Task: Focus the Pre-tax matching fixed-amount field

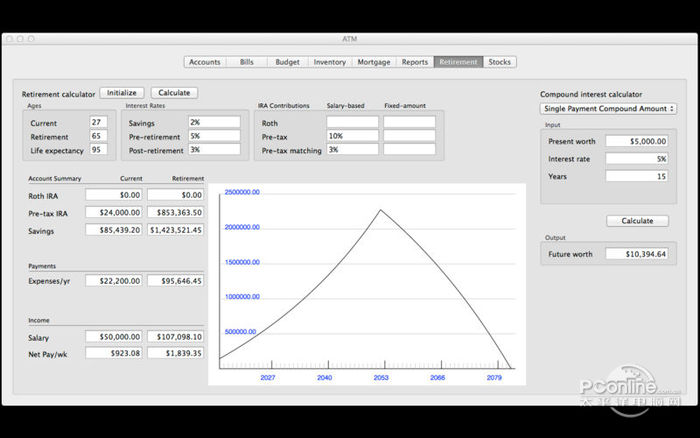Action: (x=409, y=150)
